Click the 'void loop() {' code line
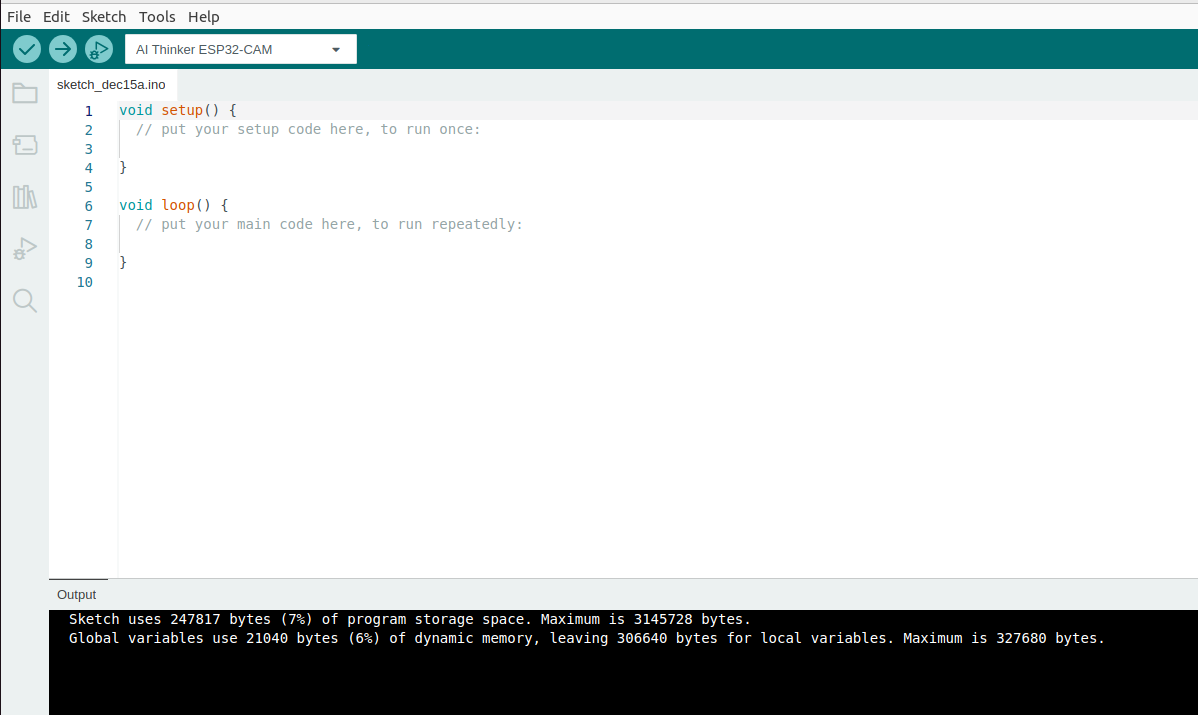Viewport: 1198px width, 715px height. point(173,205)
